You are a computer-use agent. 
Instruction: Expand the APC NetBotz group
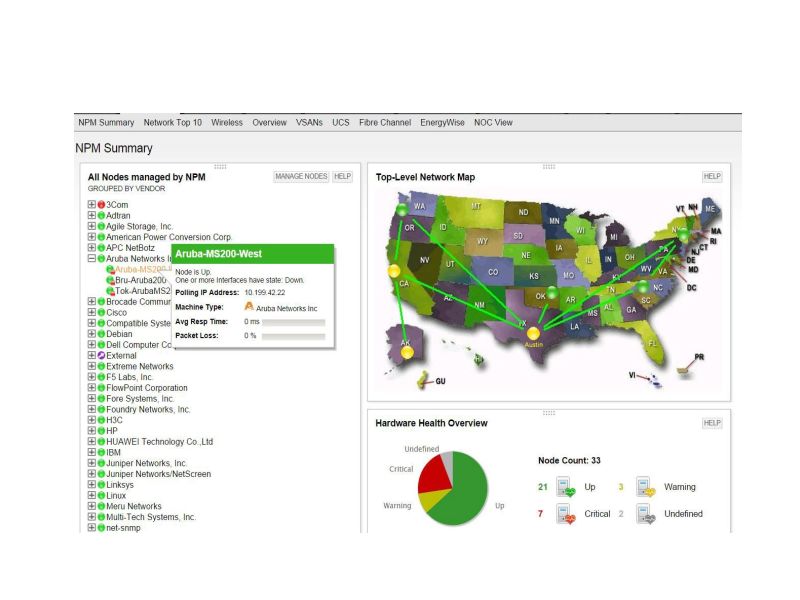pyautogui.click(x=91, y=247)
